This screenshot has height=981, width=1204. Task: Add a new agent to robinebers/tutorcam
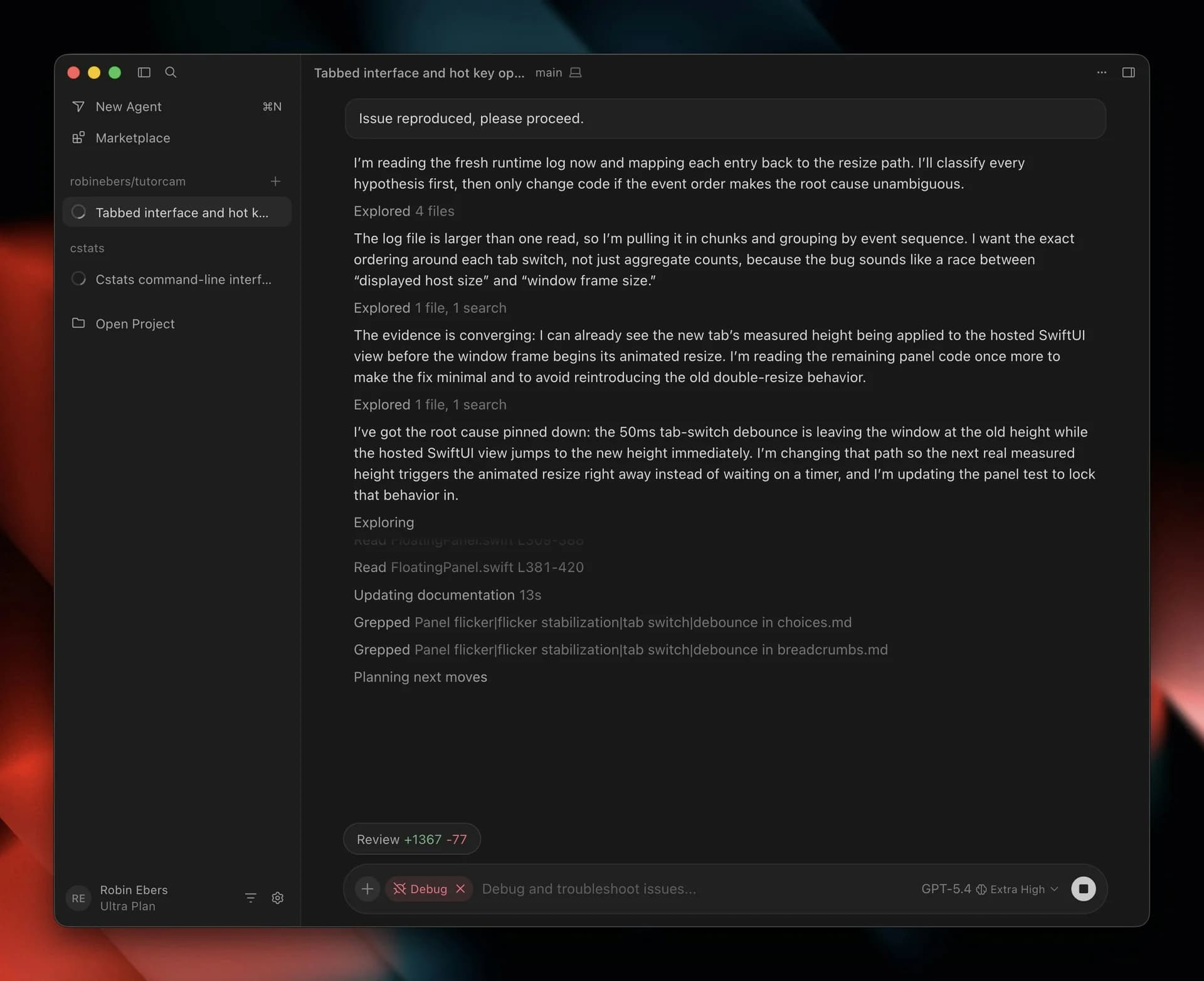pos(276,181)
